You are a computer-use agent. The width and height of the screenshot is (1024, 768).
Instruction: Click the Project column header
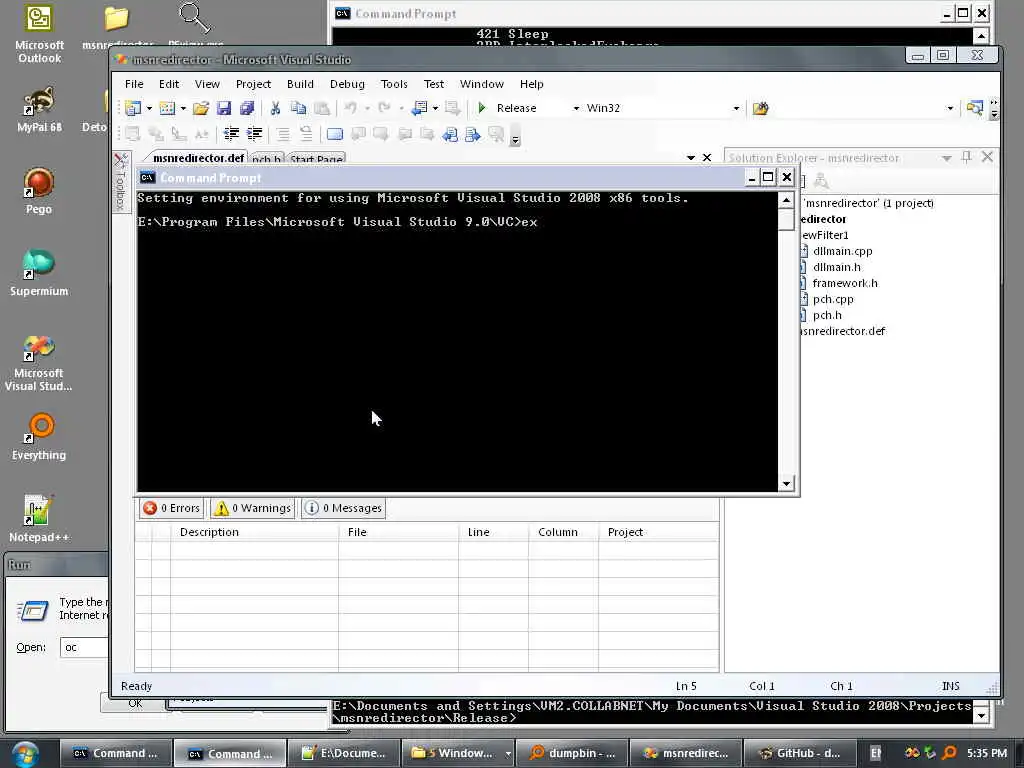point(658,532)
